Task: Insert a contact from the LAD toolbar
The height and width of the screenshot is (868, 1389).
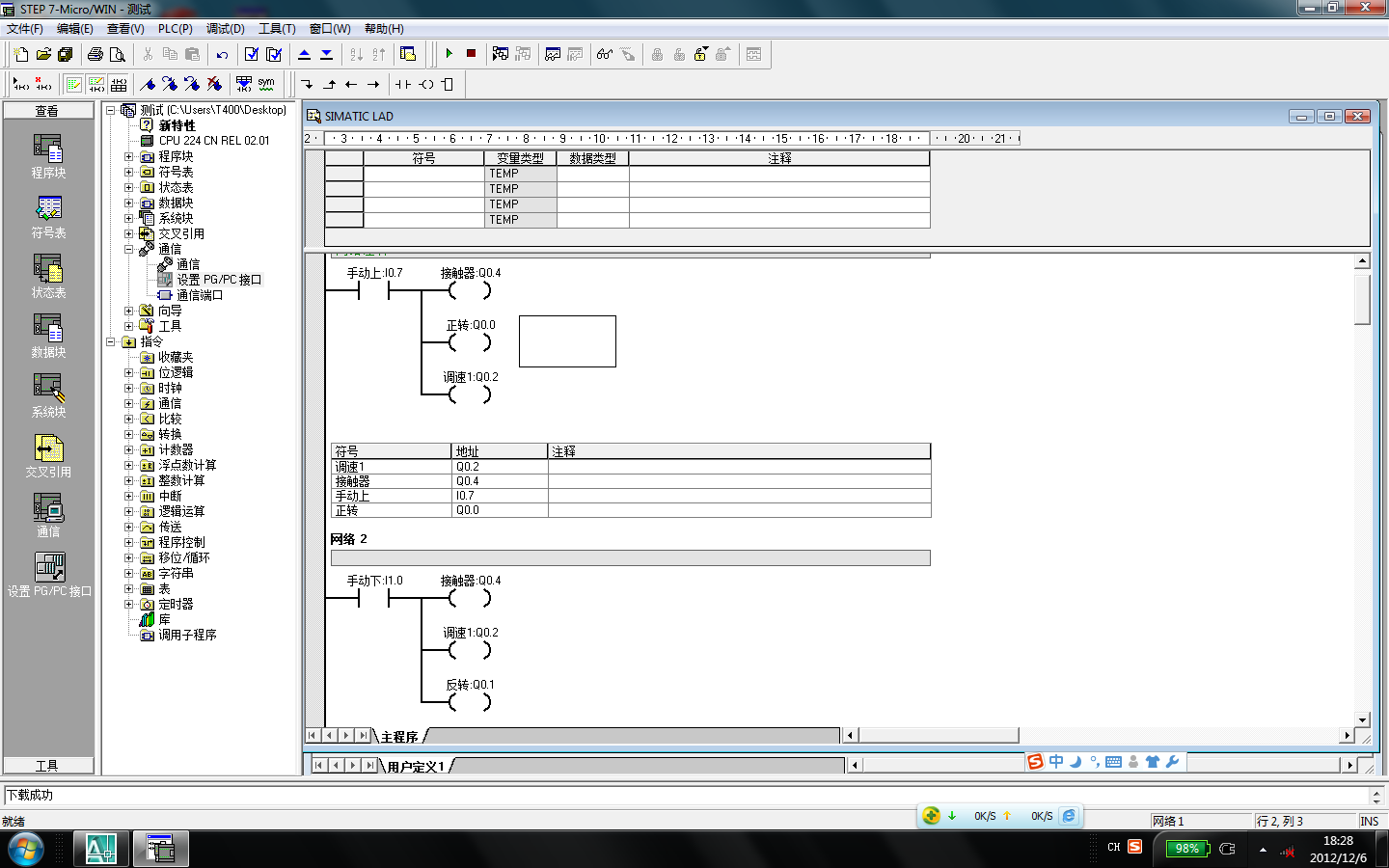Action: pyautogui.click(x=403, y=84)
